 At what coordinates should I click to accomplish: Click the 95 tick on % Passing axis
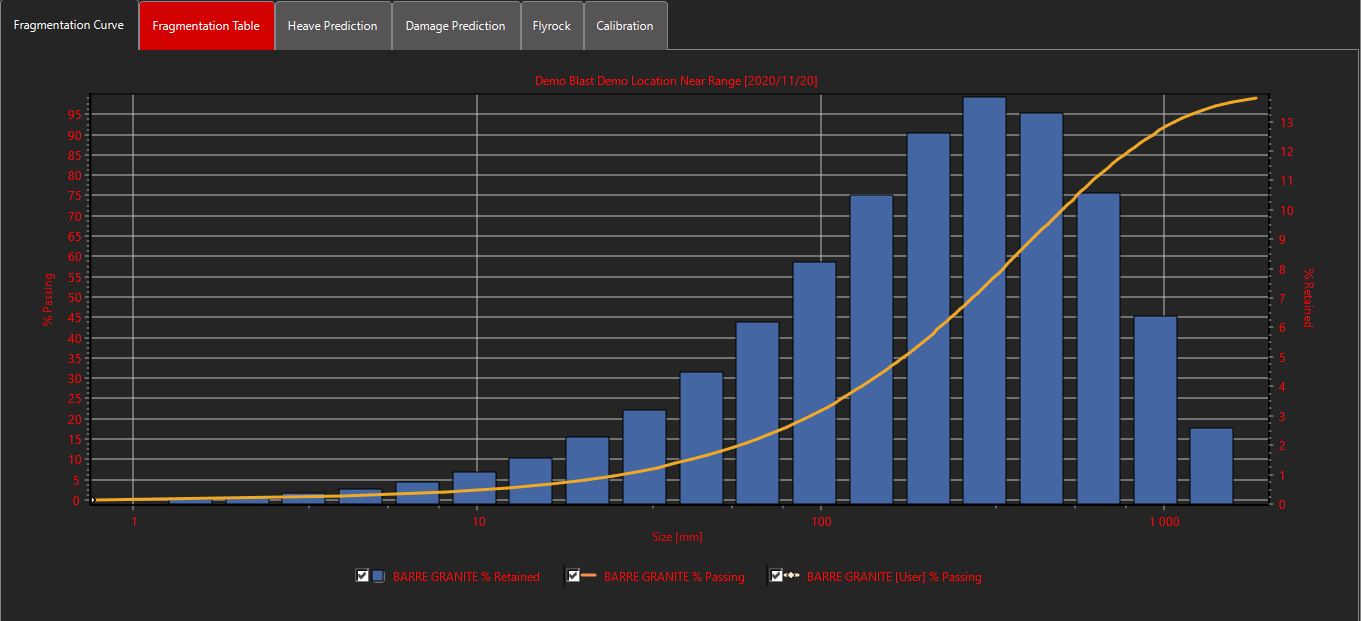(x=74, y=114)
